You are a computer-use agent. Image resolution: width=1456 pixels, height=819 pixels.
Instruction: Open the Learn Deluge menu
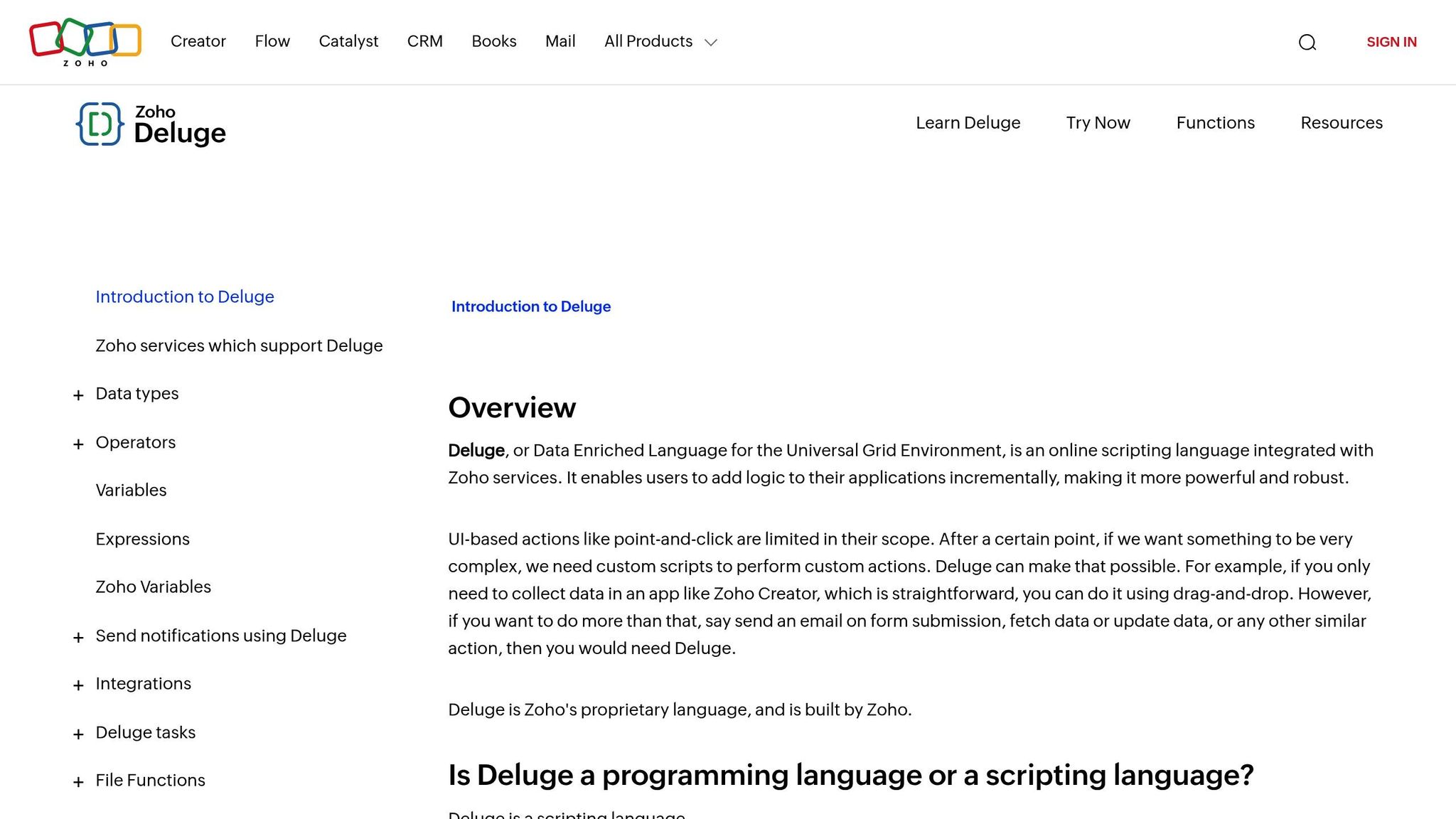pyautogui.click(x=968, y=123)
